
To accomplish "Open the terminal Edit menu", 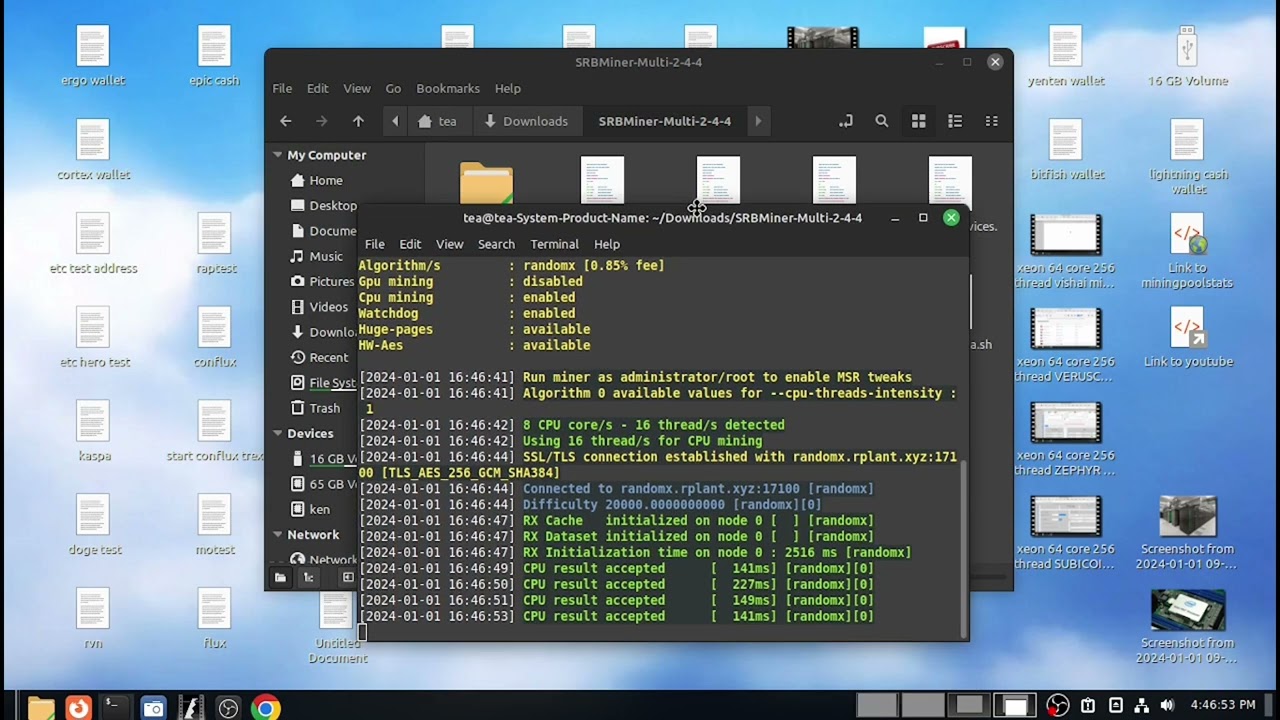I will (410, 244).
